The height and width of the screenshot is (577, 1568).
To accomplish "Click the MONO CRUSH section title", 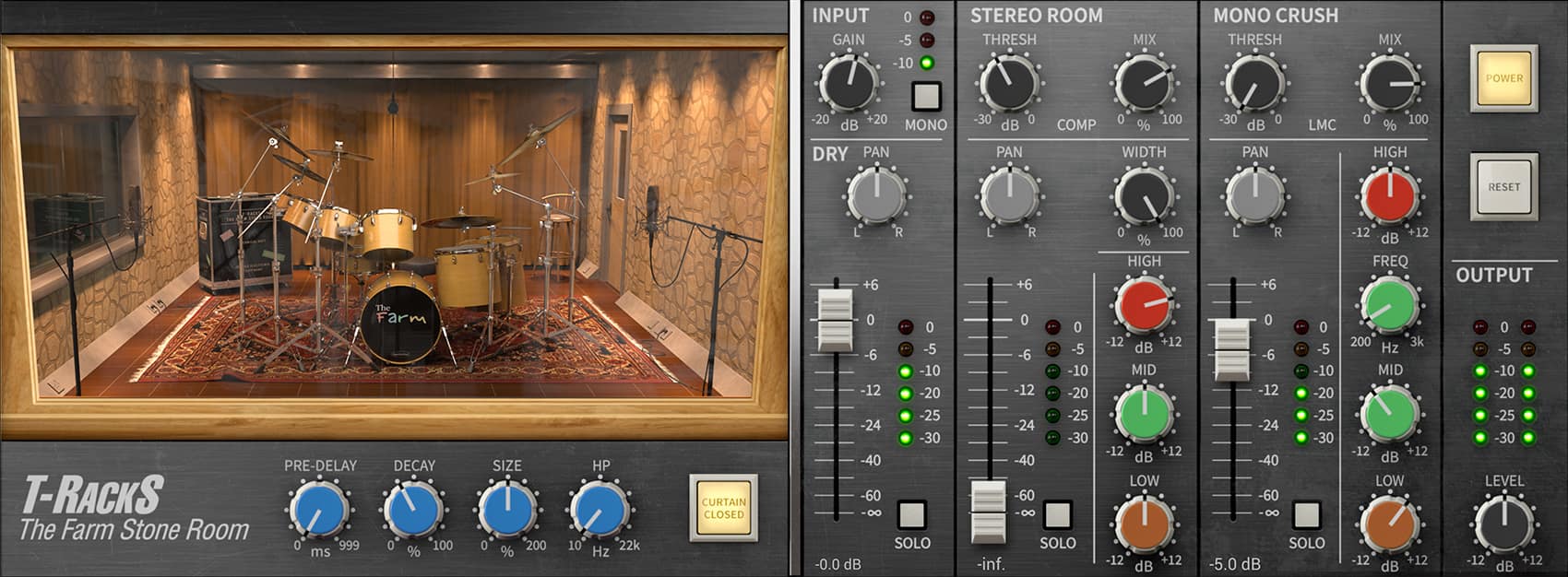I will point(1276,16).
